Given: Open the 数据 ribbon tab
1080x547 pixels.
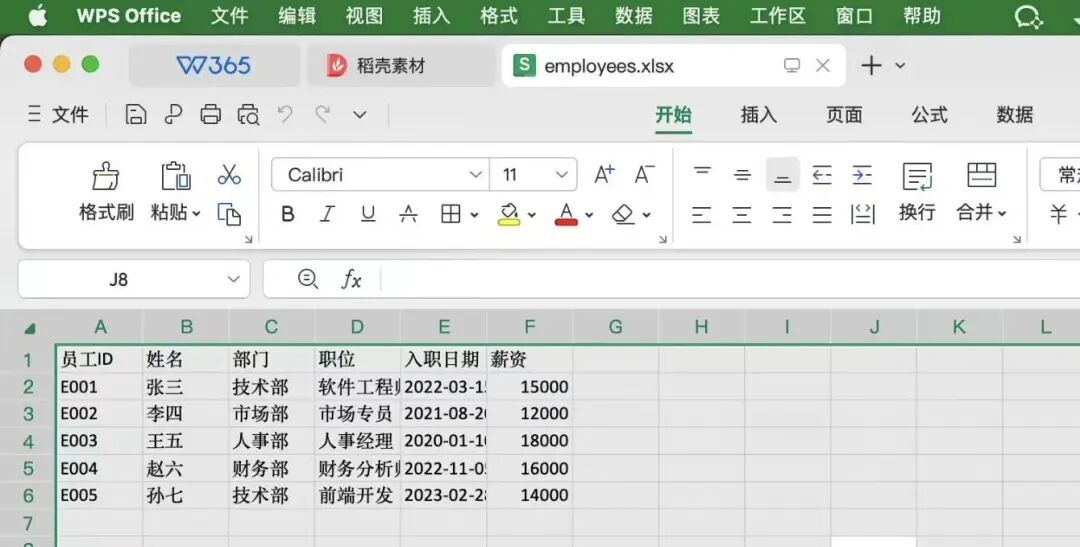Looking at the screenshot, I should [x=1015, y=114].
